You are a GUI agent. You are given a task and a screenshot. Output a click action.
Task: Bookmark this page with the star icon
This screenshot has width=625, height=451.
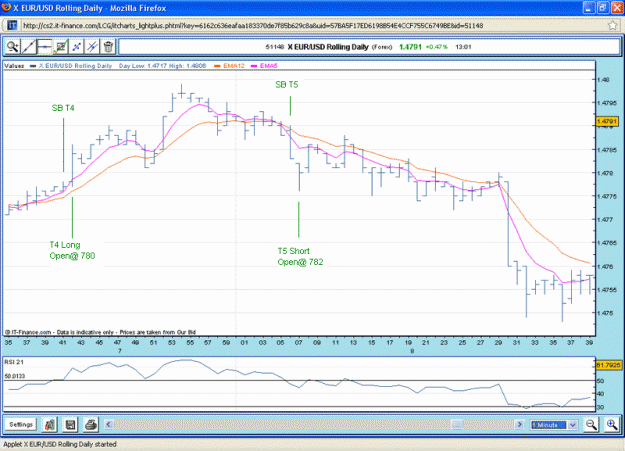613,26
